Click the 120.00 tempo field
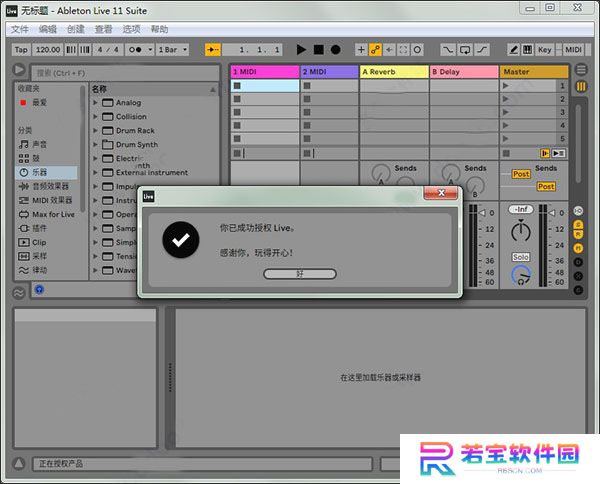Viewport: 600px width, 484px height. (x=48, y=49)
